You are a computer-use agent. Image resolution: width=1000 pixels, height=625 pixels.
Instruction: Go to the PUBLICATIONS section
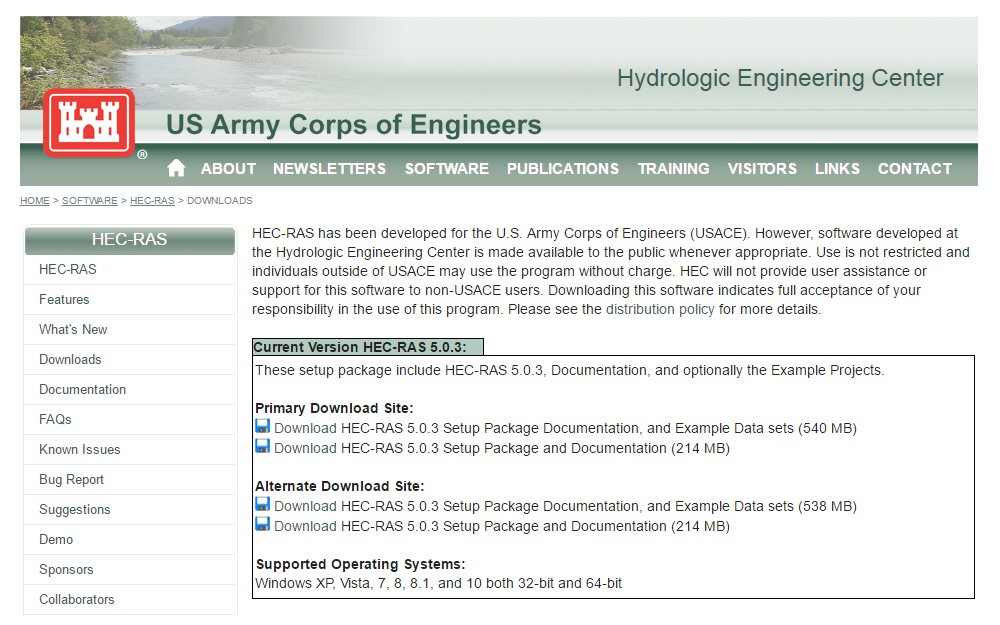562,169
